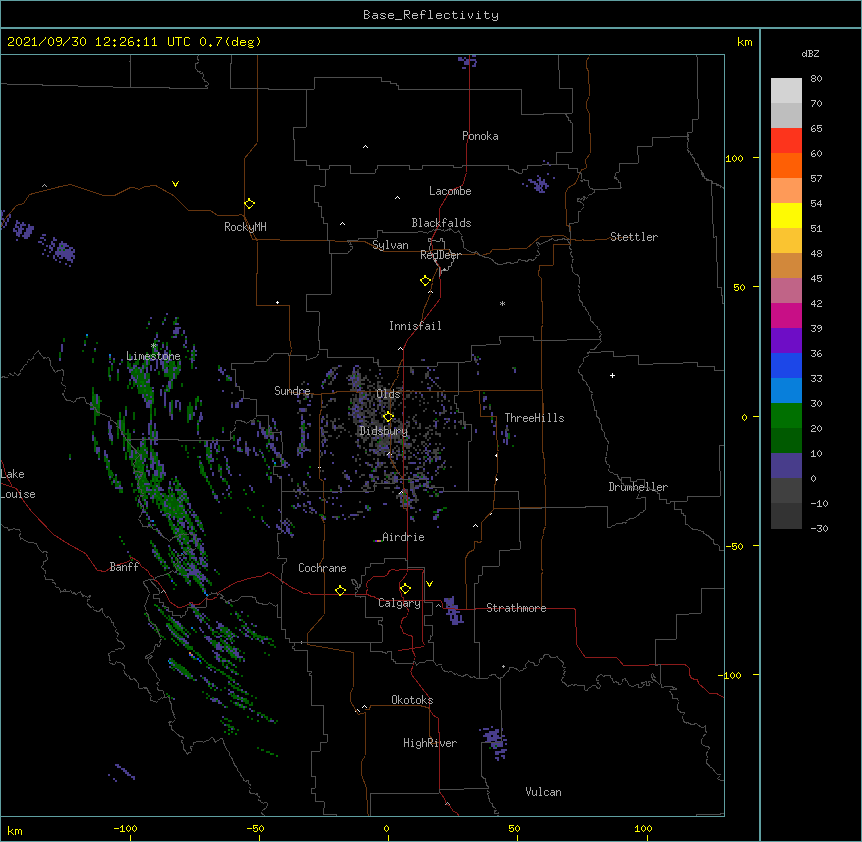Click the -100 tick on the bottom axis
Screen dimensions: 862x842
click(x=125, y=828)
